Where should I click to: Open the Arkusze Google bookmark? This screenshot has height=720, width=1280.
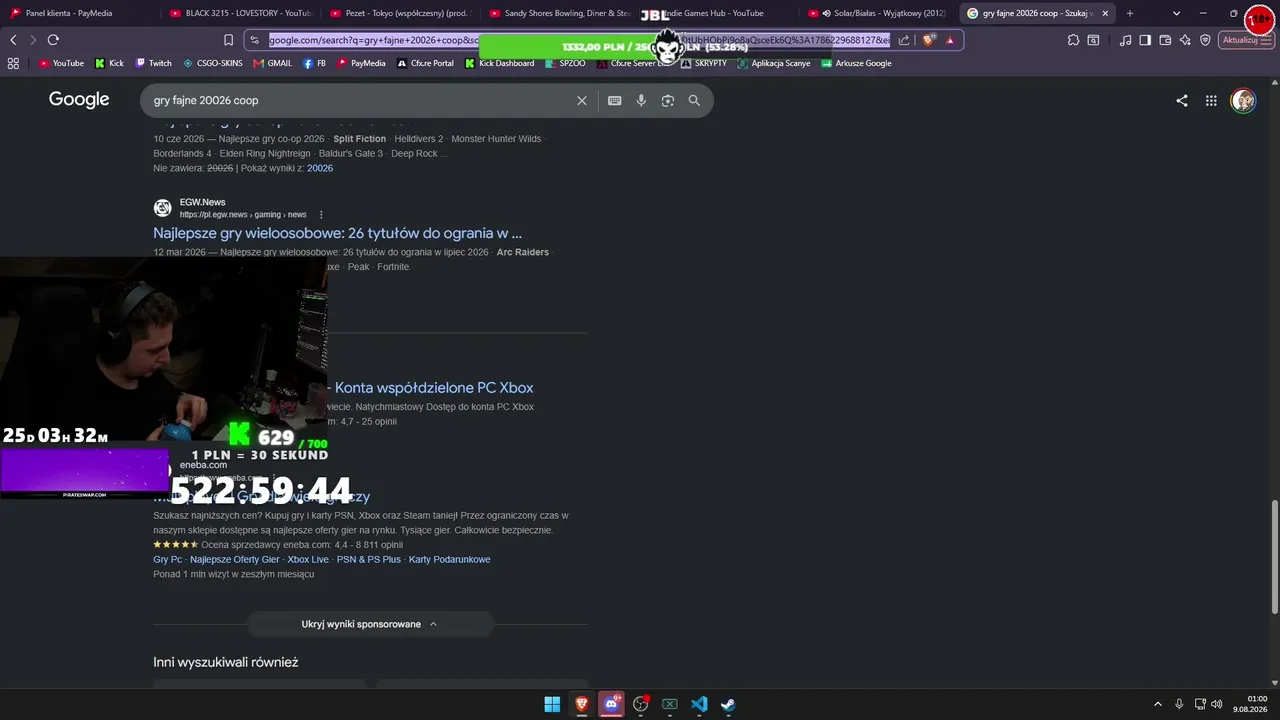(x=857, y=63)
